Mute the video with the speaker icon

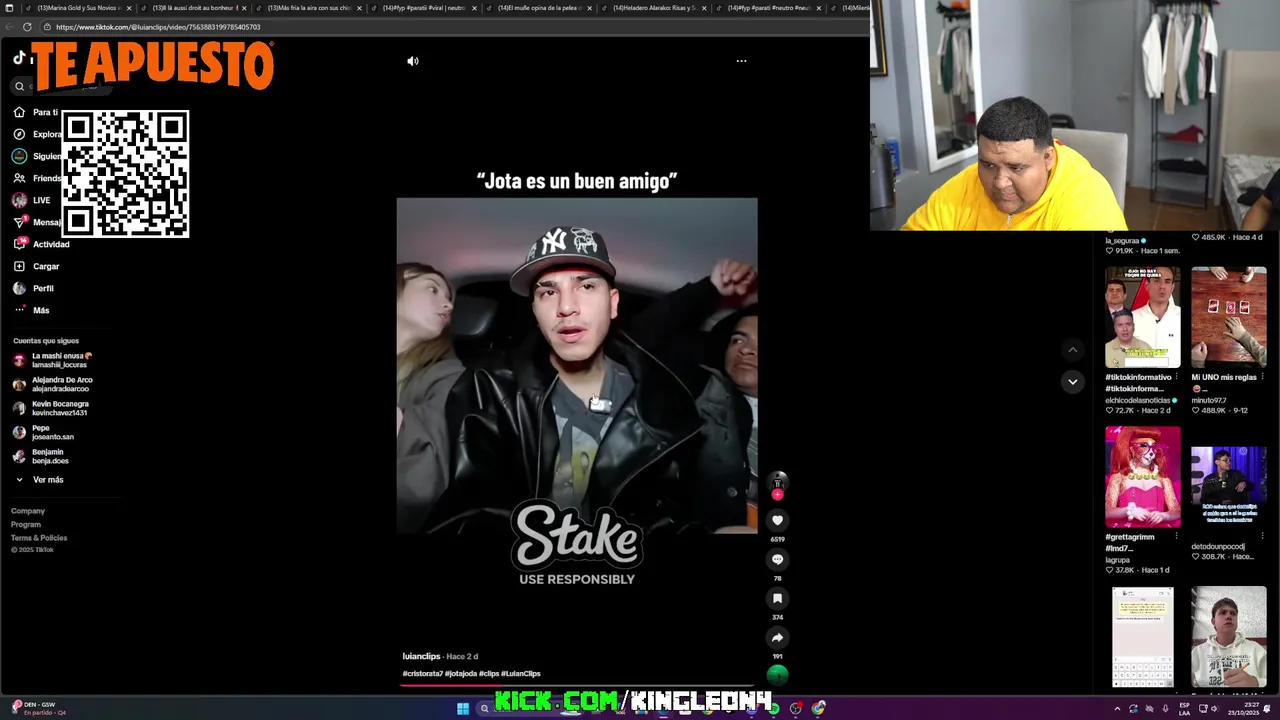[413, 61]
